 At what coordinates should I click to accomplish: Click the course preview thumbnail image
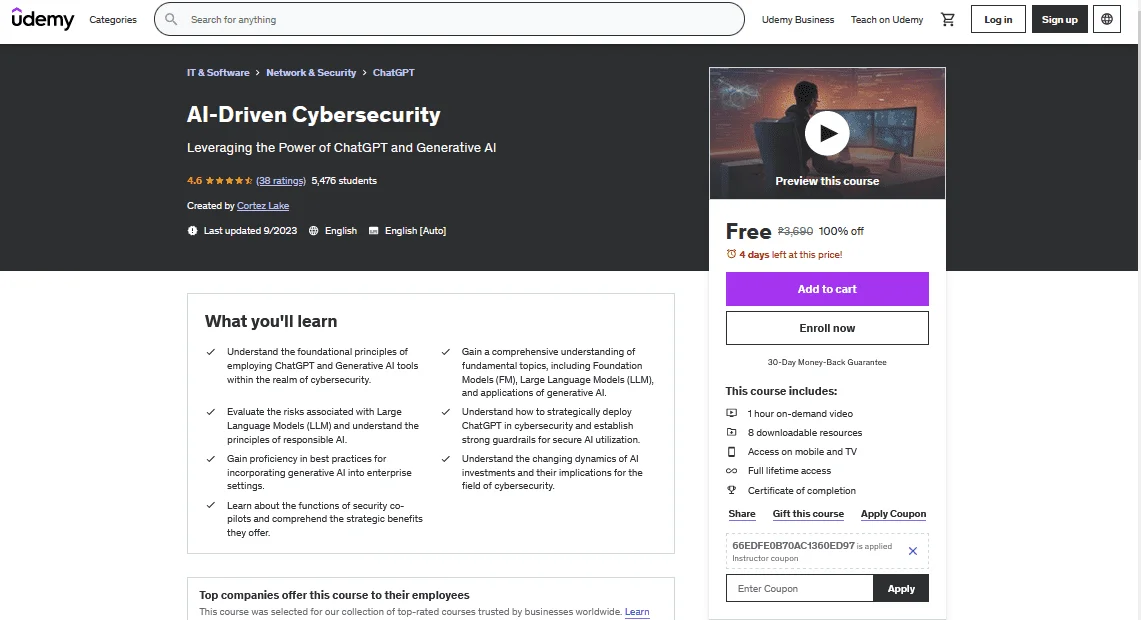click(x=827, y=133)
